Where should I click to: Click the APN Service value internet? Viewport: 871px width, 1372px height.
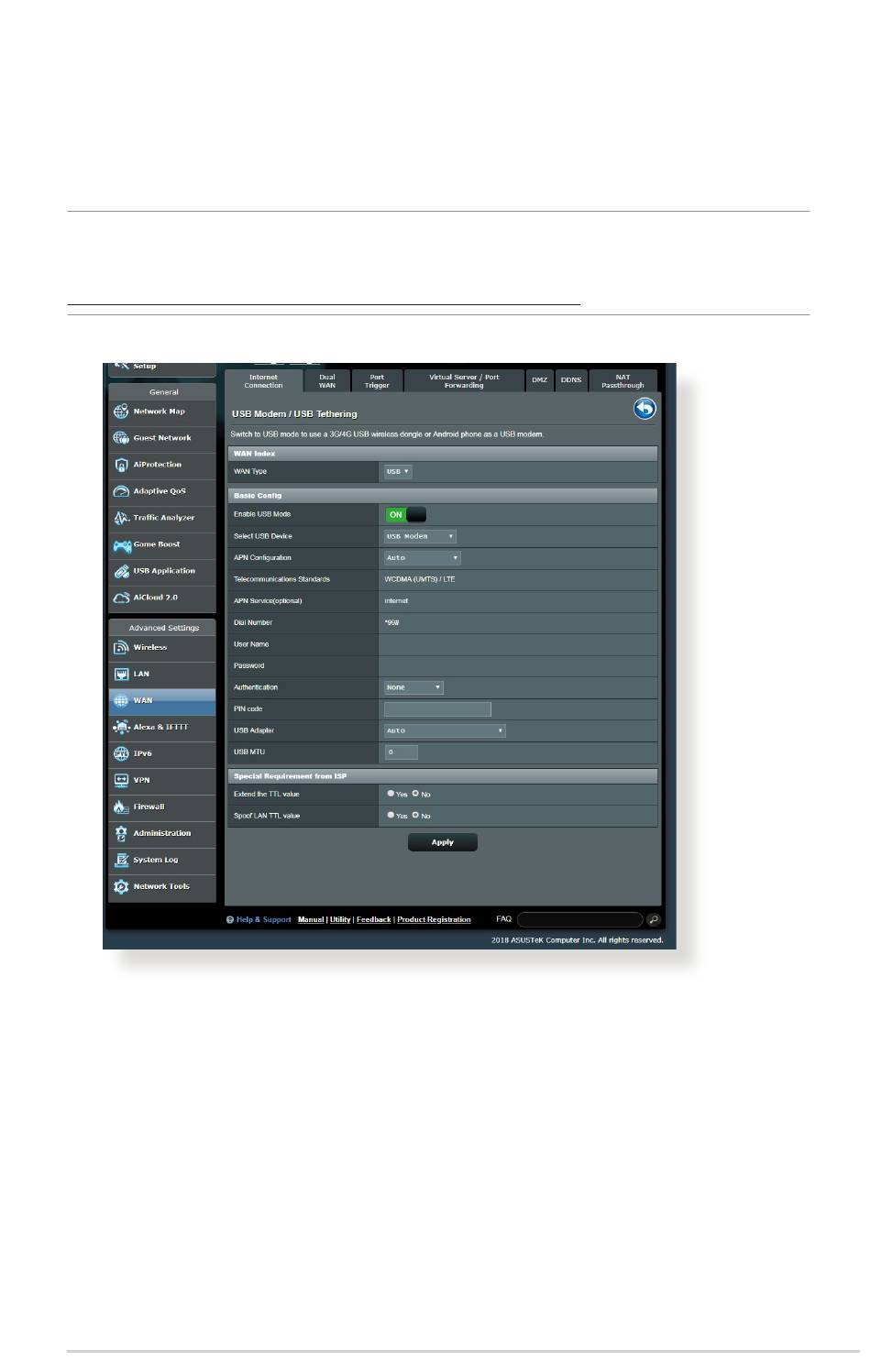pyautogui.click(x=396, y=601)
